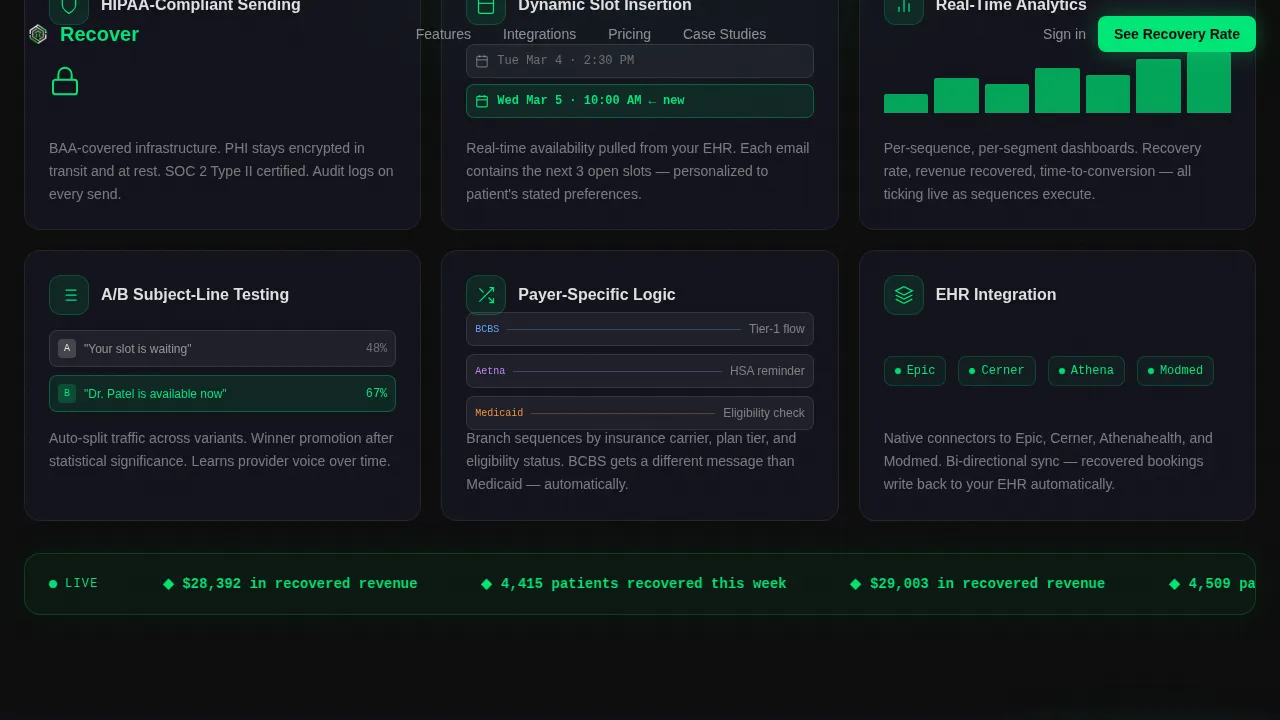Screen dimensions: 1280x720
Task: Click the EHR Integration heading
Action: [x=996, y=295]
